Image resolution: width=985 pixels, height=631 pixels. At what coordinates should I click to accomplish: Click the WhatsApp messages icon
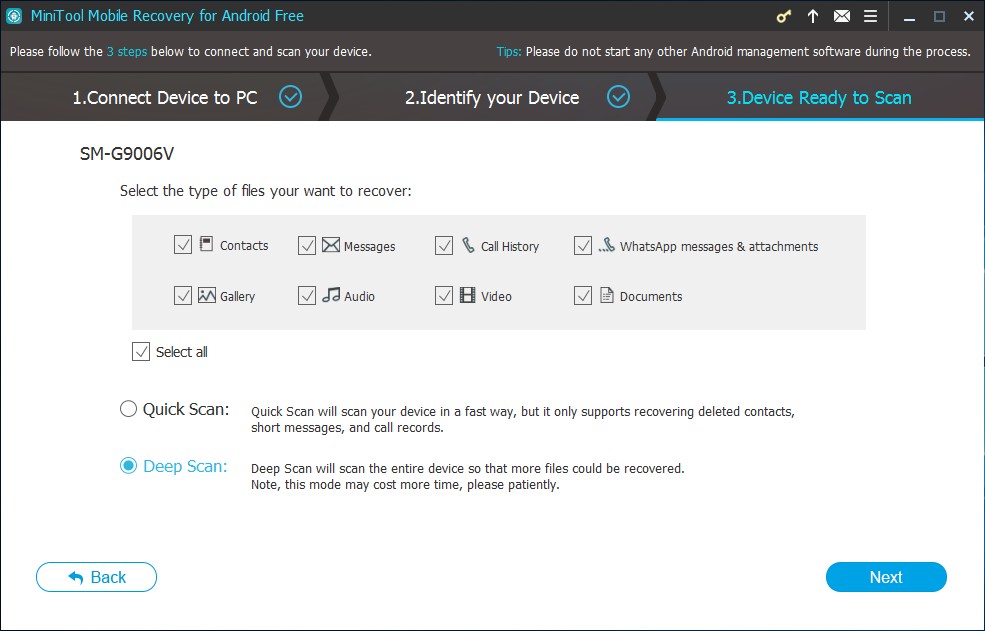coord(606,244)
